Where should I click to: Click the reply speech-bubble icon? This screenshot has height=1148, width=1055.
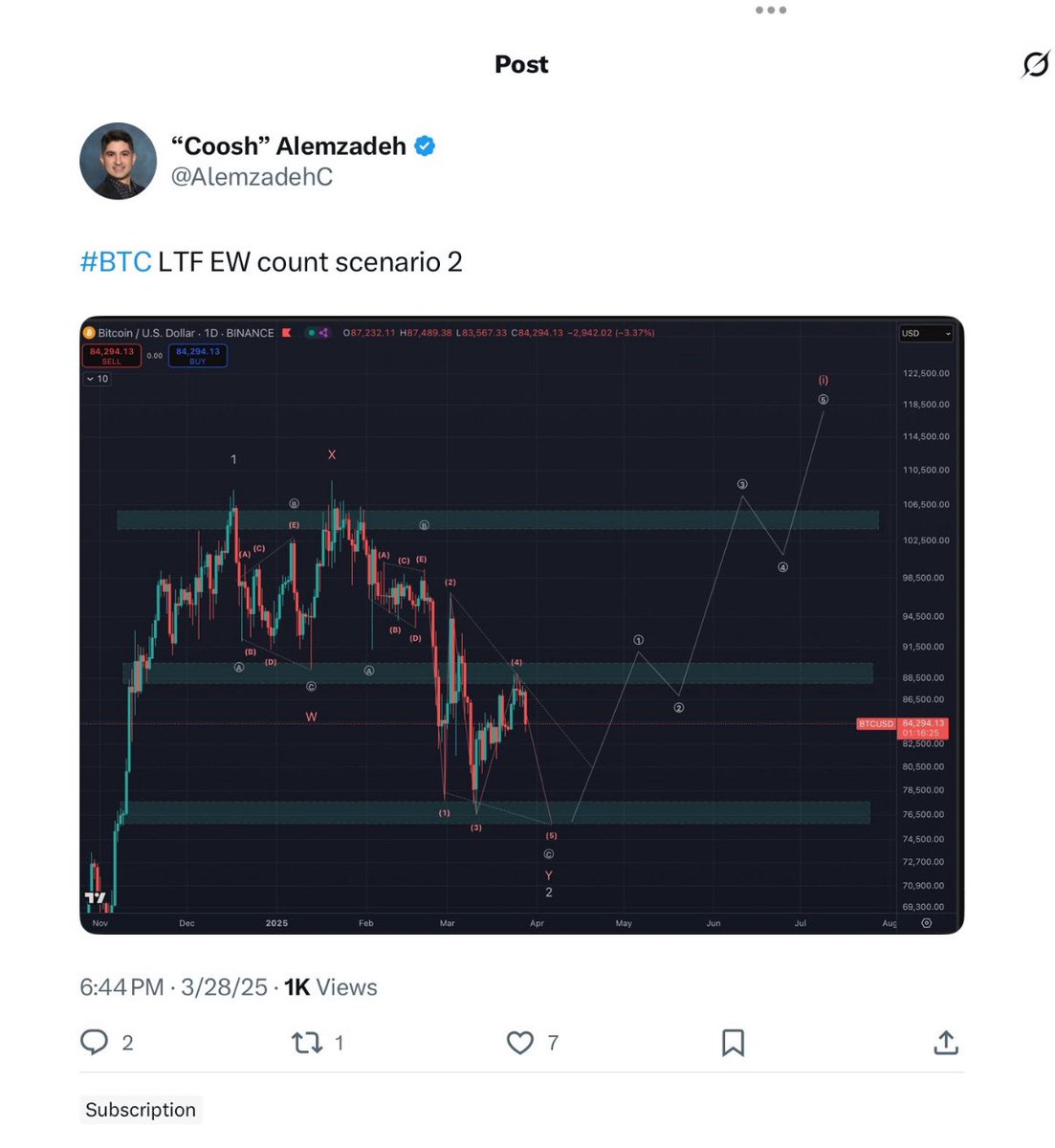[94, 1042]
